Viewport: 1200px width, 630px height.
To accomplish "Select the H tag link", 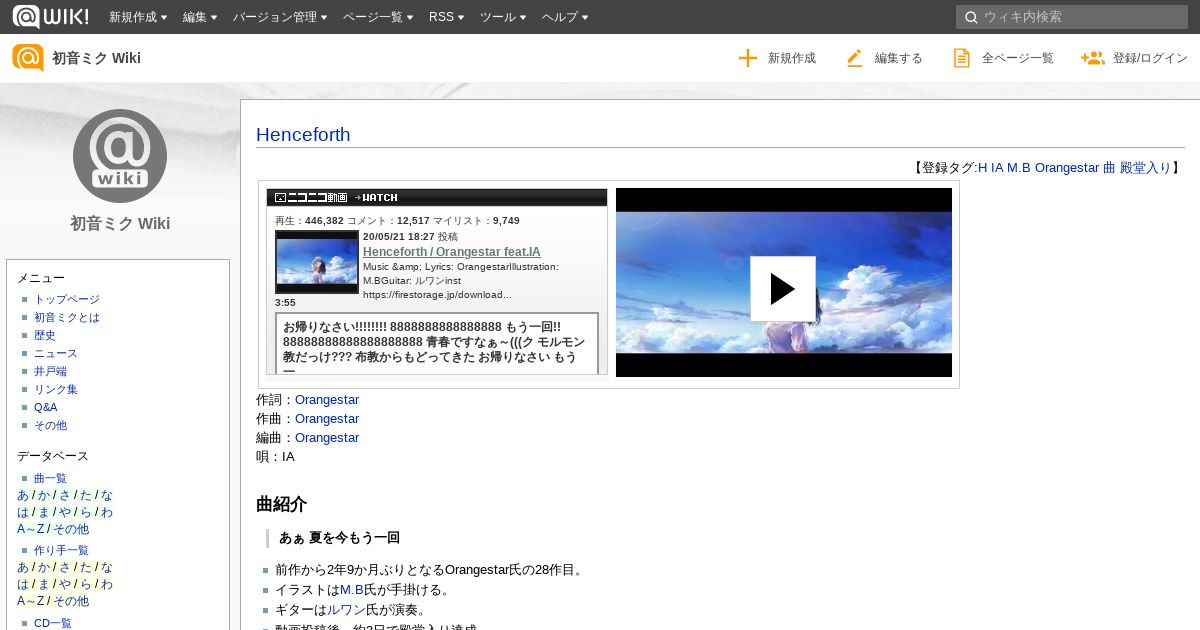I will (982, 168).
